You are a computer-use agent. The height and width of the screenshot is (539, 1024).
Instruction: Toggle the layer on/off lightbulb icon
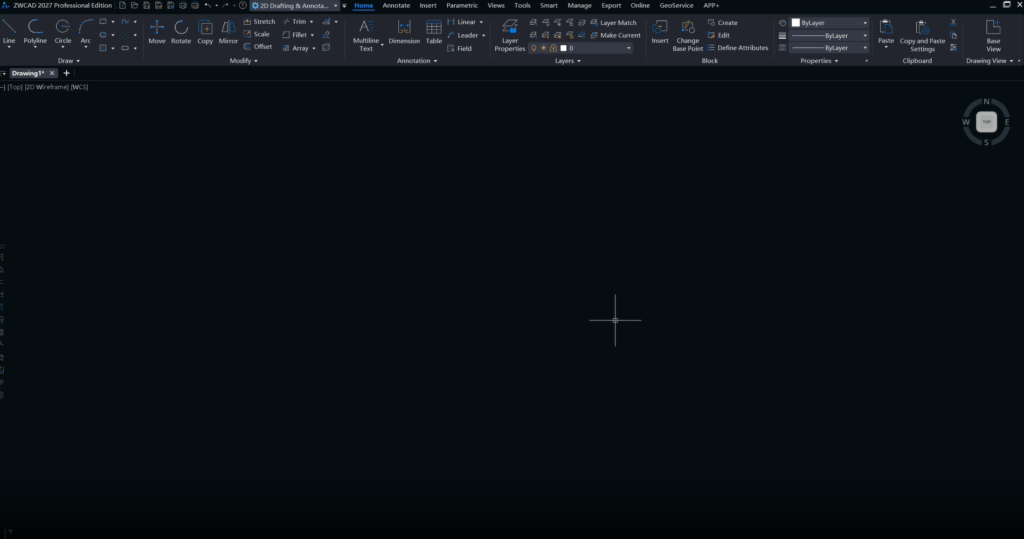click(534, 48)
